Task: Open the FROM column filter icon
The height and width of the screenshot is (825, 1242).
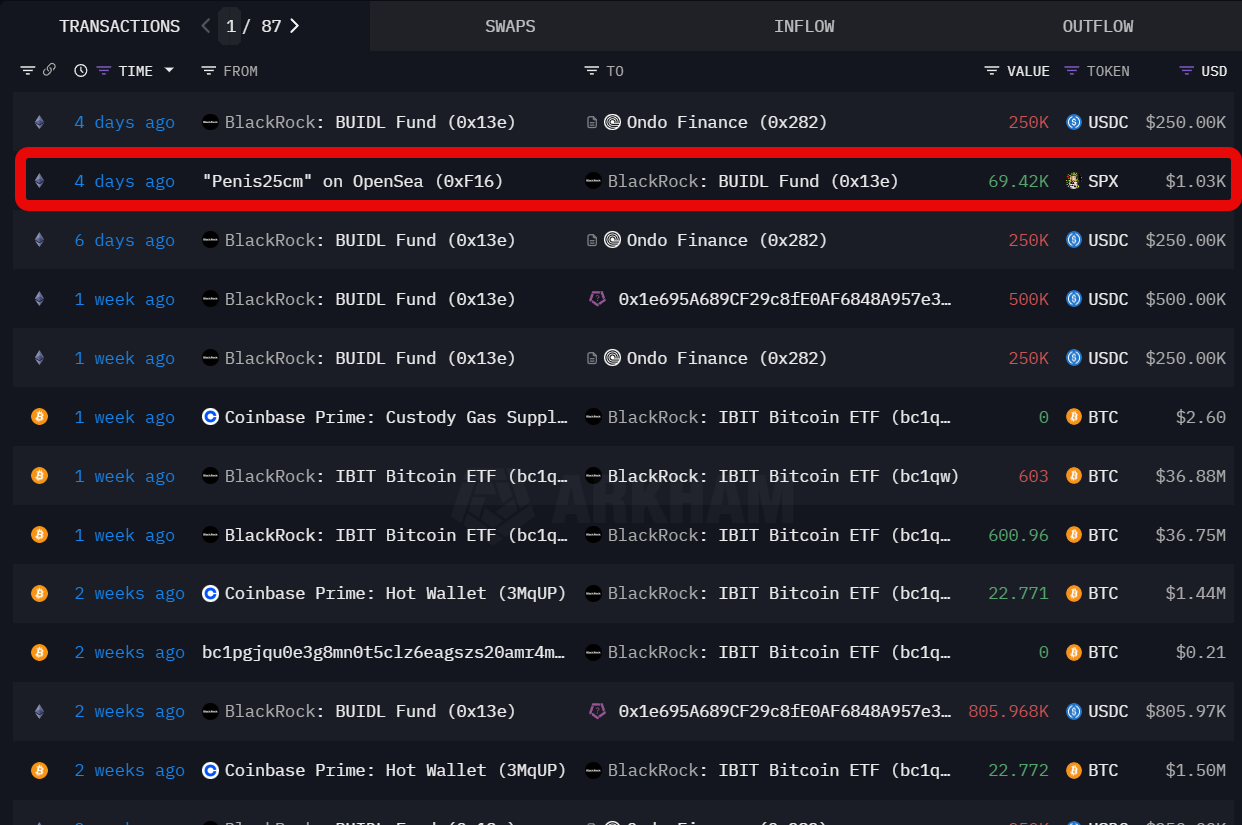Action: coord(208,71)
